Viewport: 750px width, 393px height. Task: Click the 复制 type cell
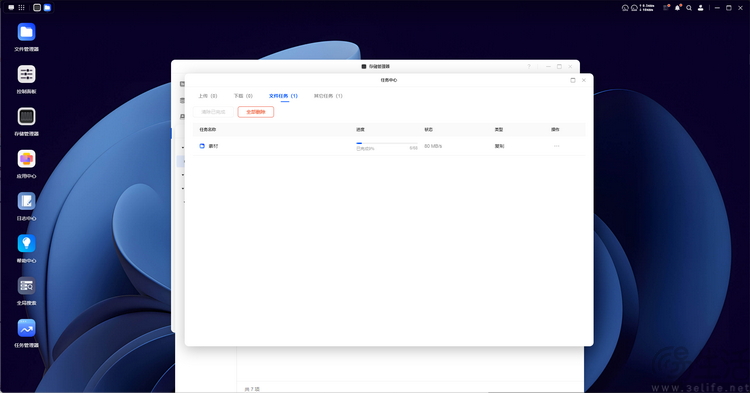tap(499, 146)
